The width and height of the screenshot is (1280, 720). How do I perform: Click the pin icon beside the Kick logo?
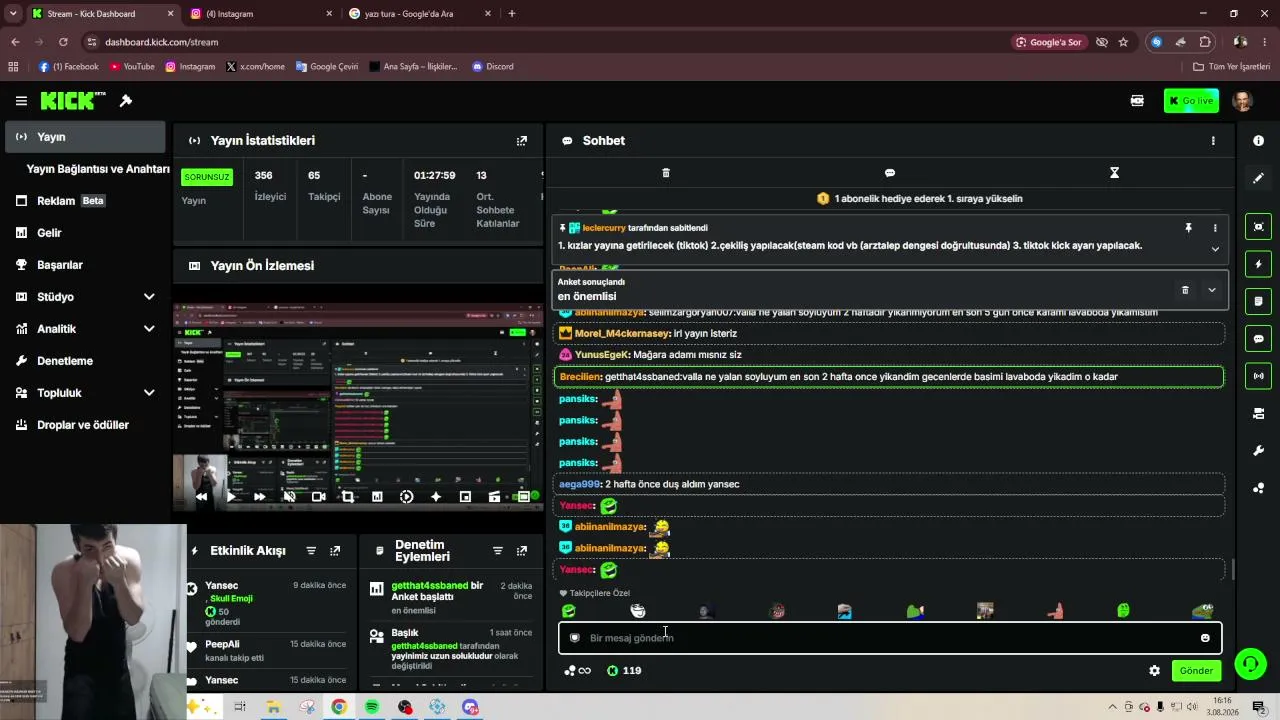126,101
